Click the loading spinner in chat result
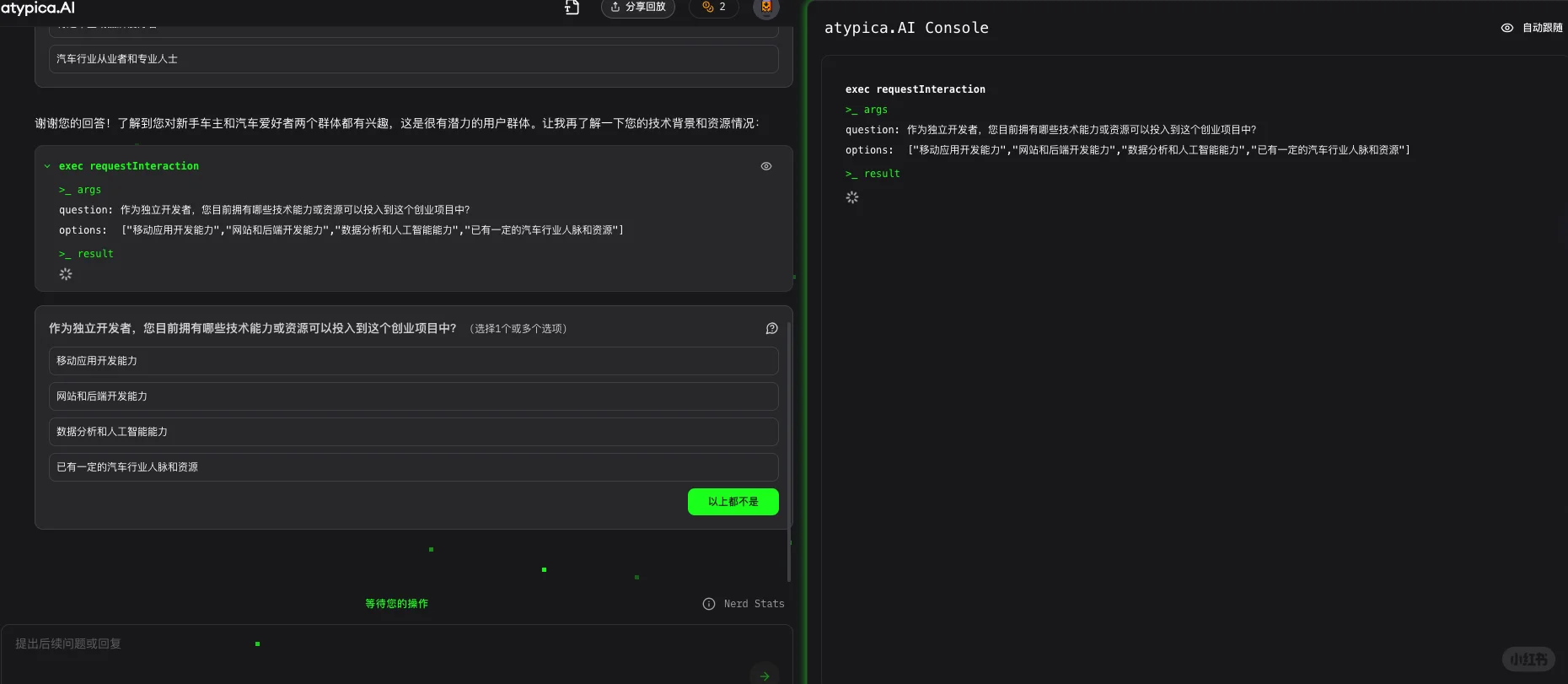This screenshot has width=1568, height=684. tap(66, 274)
